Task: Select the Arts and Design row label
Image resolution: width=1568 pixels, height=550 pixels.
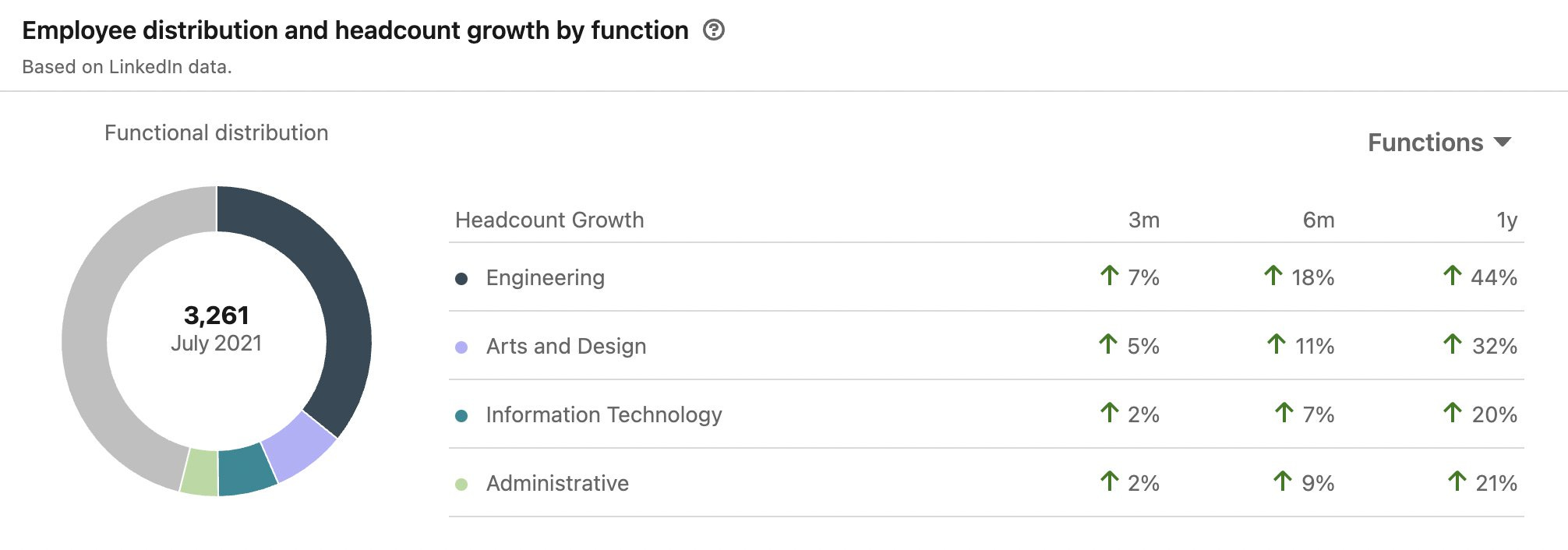Action: pos(566,347)
